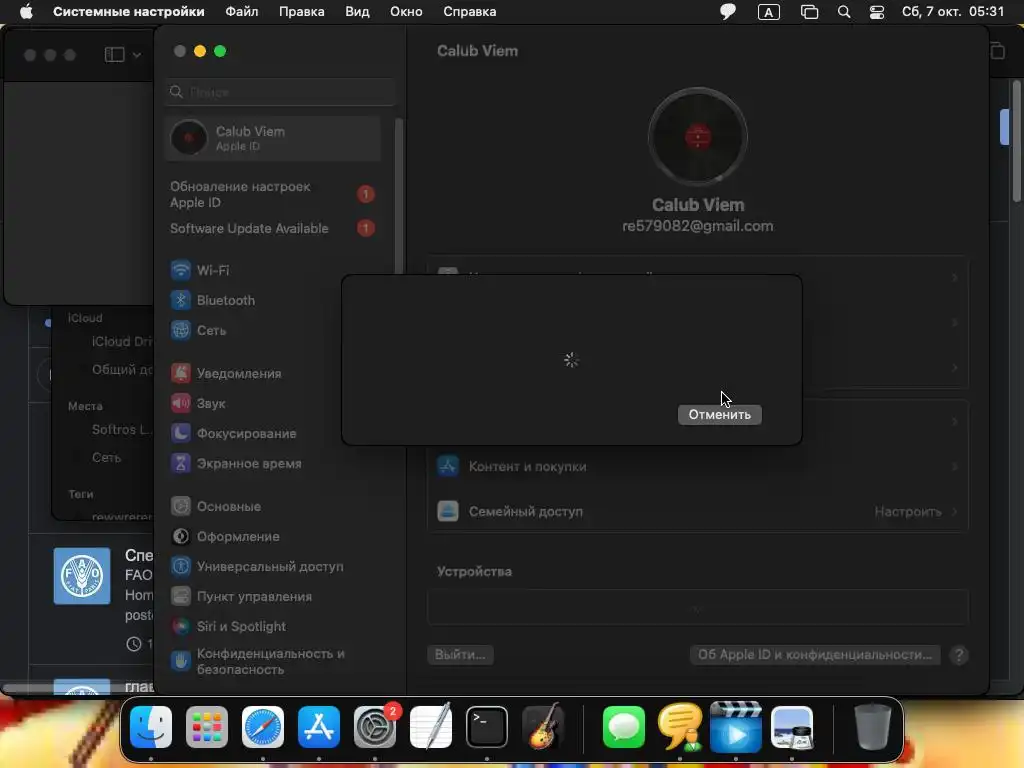Viewport: 1024px width, 768px height.
Task: Open Оформление appearance icon
Action: [x=181, y=536]
